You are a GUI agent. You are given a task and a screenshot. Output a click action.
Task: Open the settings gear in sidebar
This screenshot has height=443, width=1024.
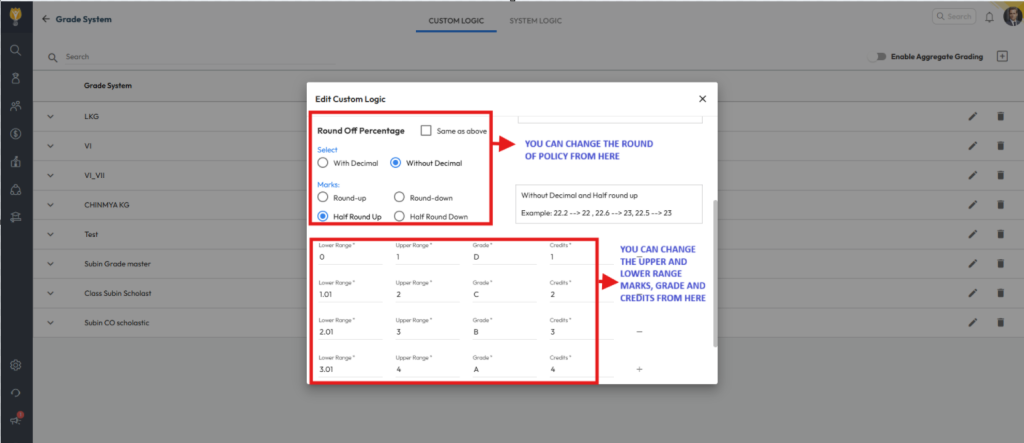[16, 365]
